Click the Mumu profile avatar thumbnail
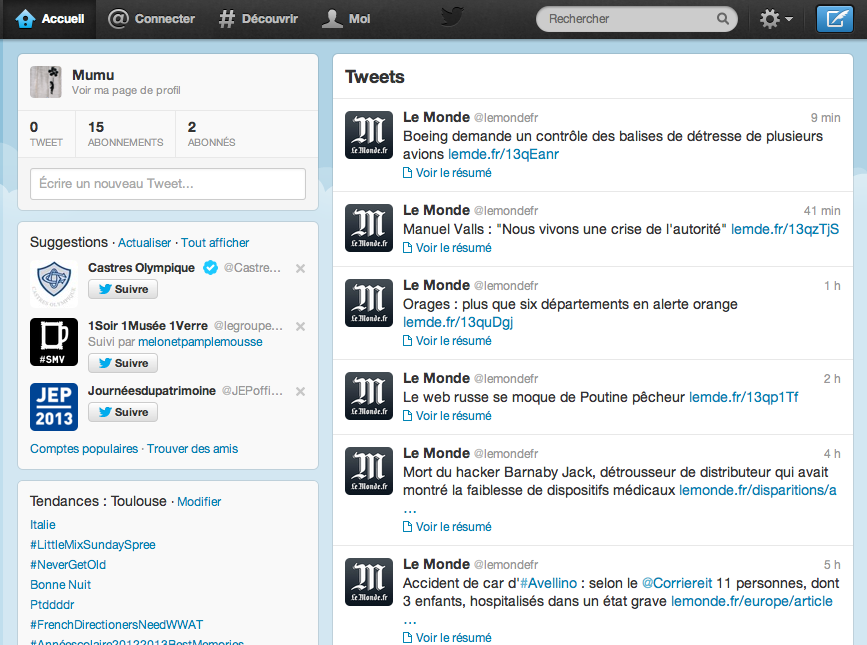This screenshot has height=645, width=867. 46,82
